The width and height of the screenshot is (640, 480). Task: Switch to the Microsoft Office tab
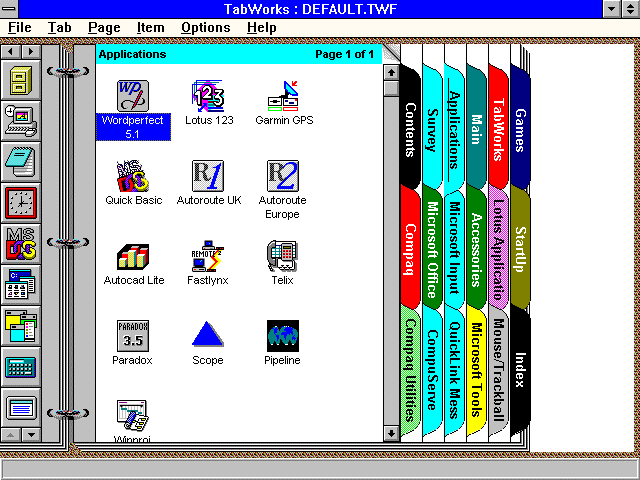pos(433,249)
